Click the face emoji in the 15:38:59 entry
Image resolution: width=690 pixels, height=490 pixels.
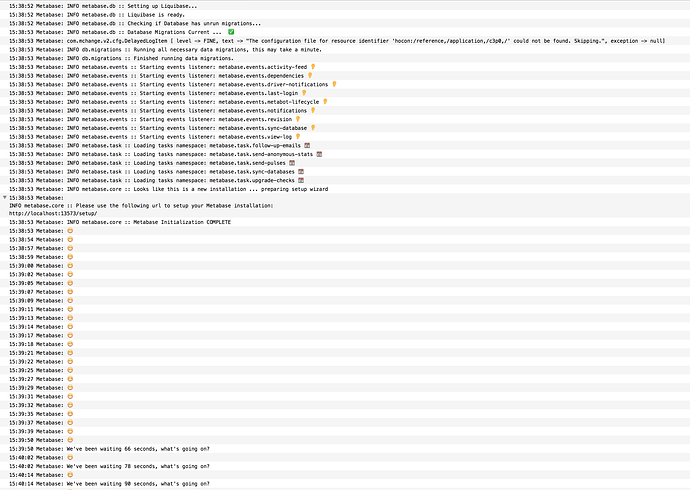coord(70,257)
